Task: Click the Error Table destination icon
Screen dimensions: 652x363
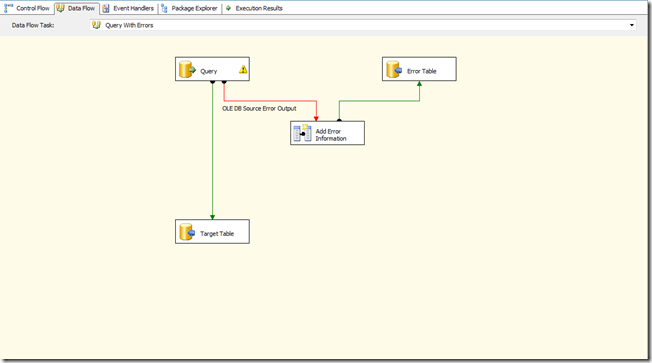Action: click(x=394, y=69)
